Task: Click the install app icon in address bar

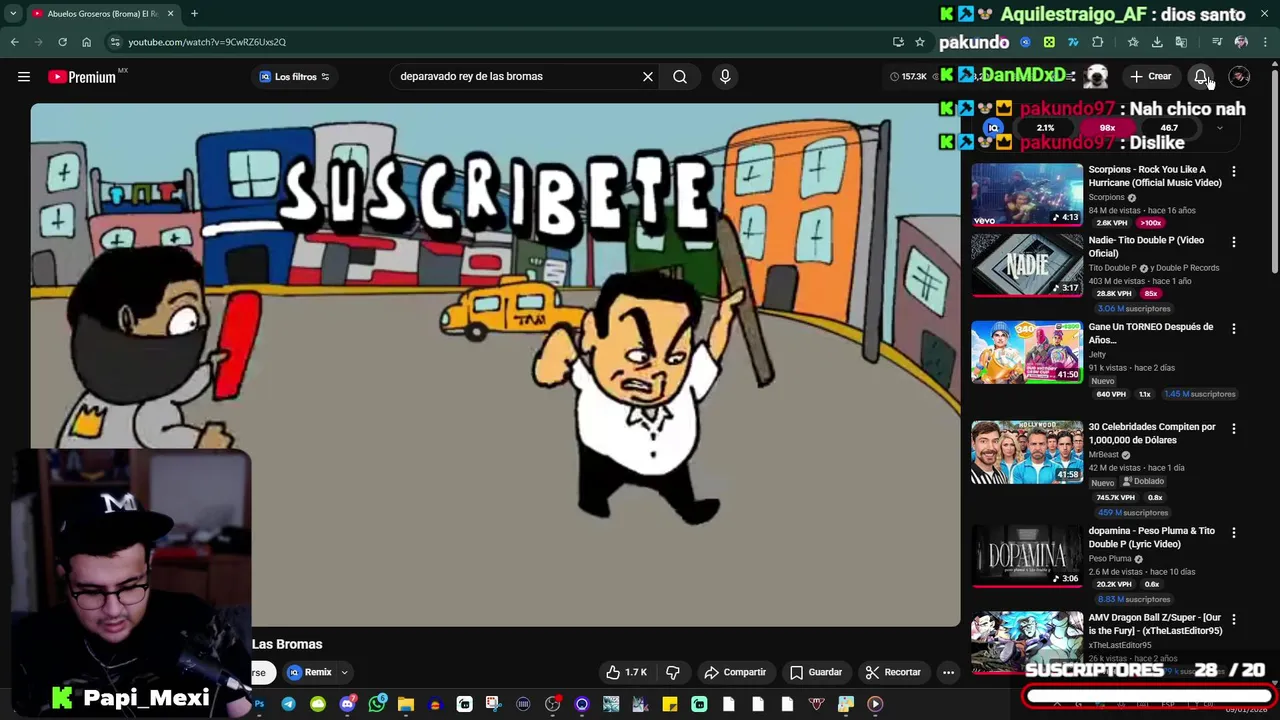Action: (x=898, y=42)
